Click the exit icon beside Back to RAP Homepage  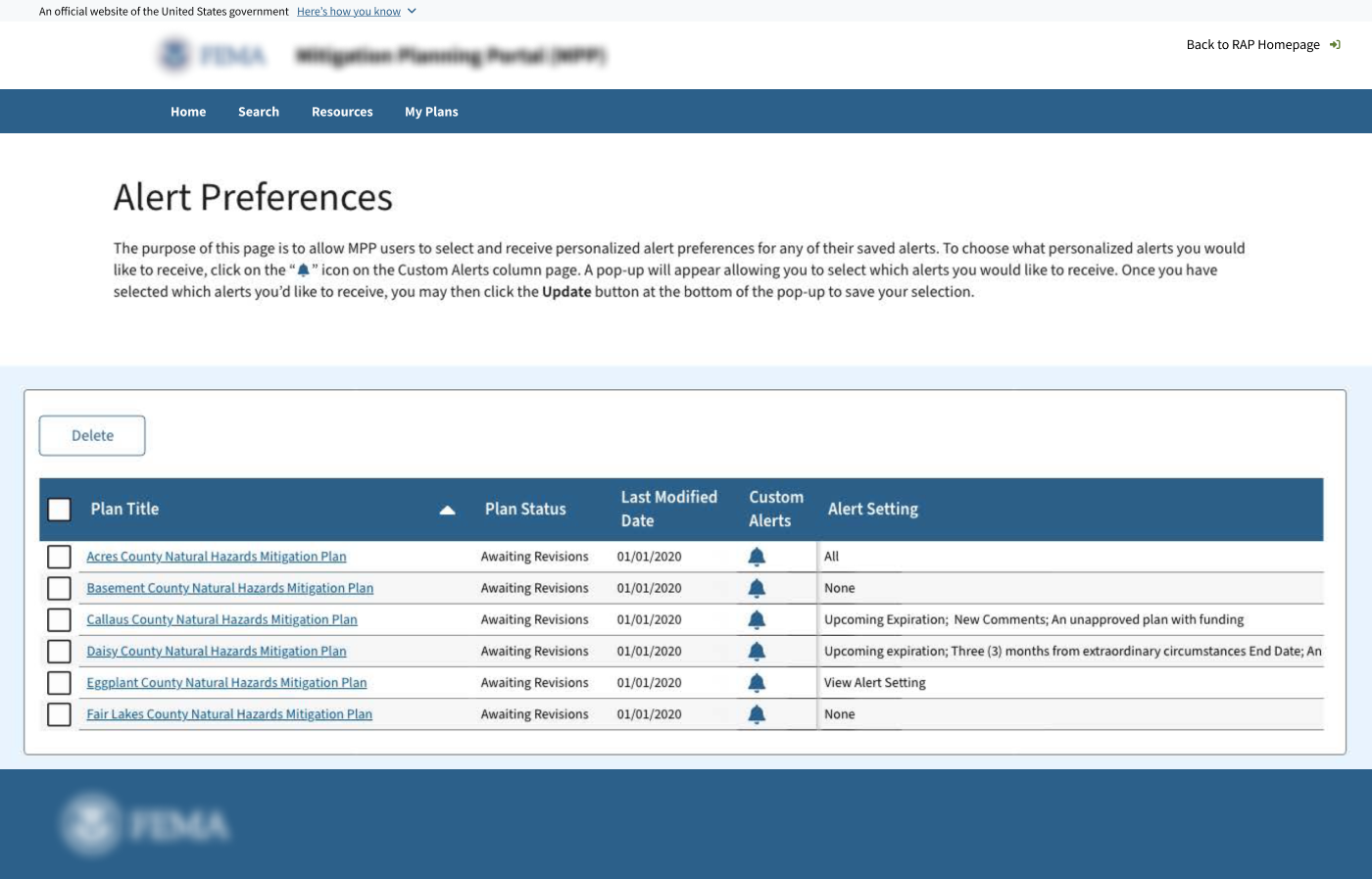[x=1335, y=45]
